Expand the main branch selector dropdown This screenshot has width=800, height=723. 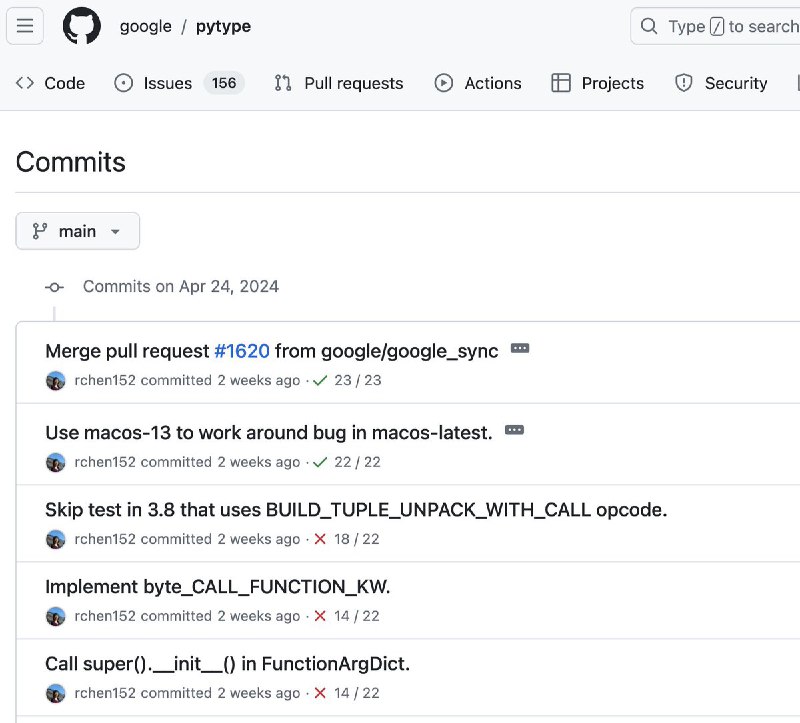tap(78, 231)
